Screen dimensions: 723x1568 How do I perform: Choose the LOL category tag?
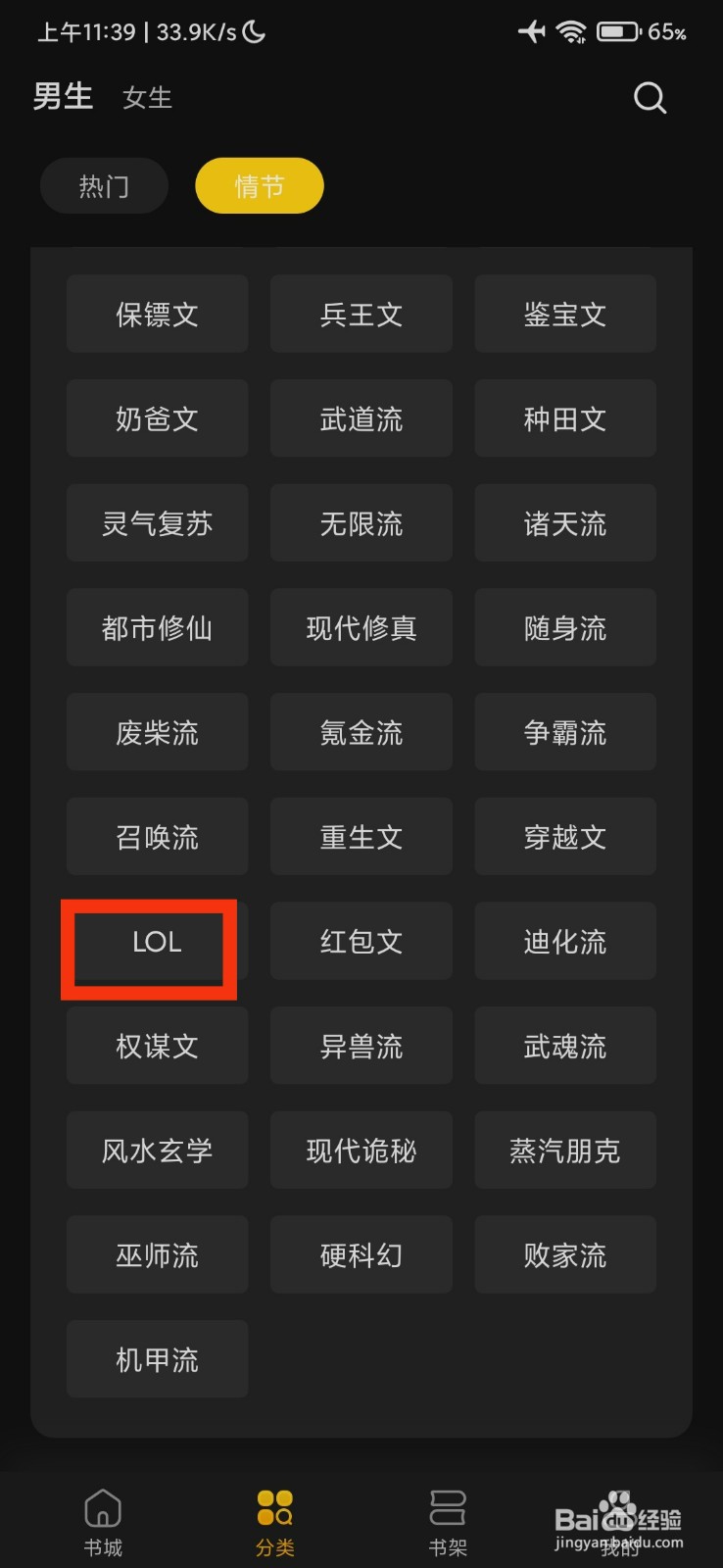point(157,942)
